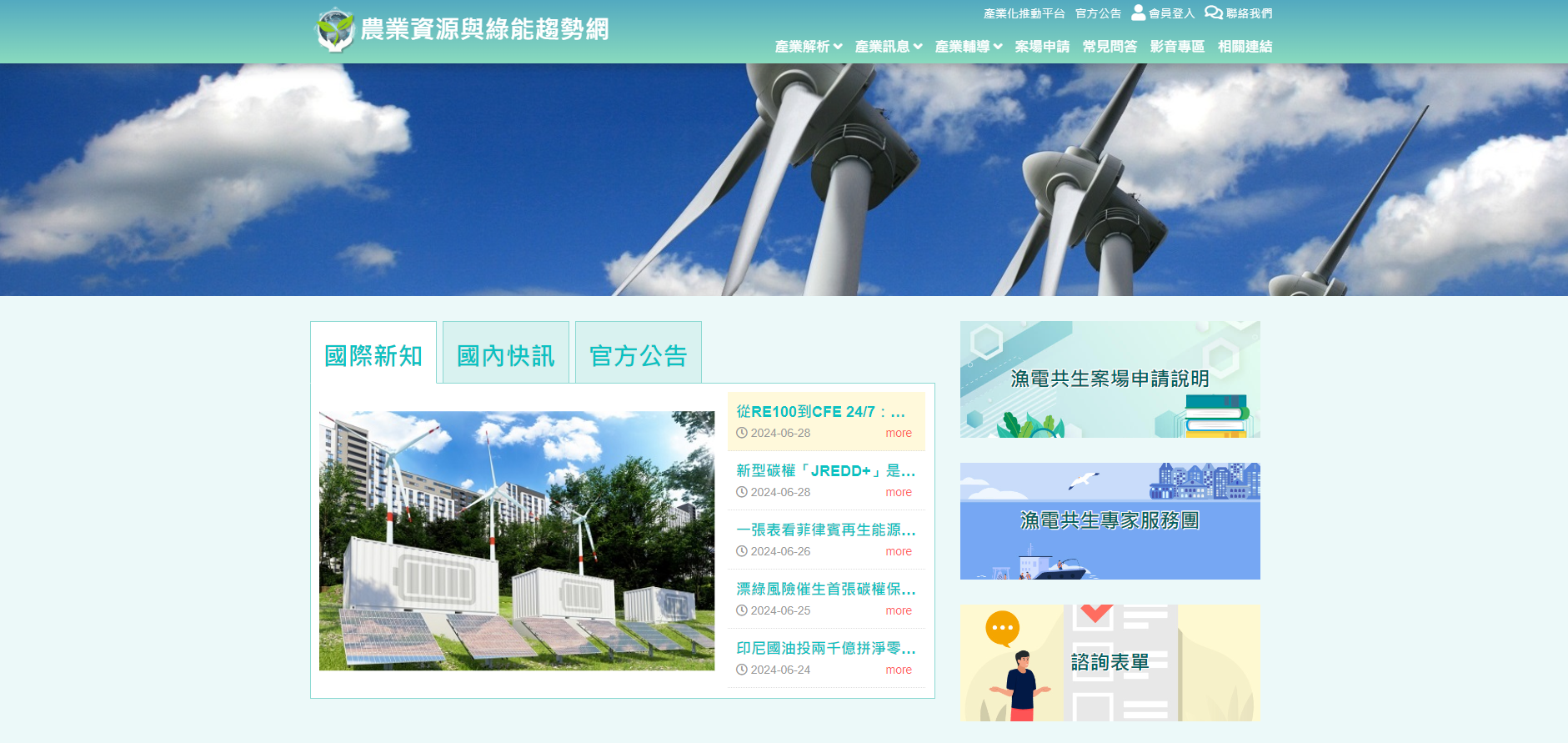The height and width of the screenshot is (743, 1568).
Task: Click more link for RE100 to CFE article
Action: (x=898, y=433)
